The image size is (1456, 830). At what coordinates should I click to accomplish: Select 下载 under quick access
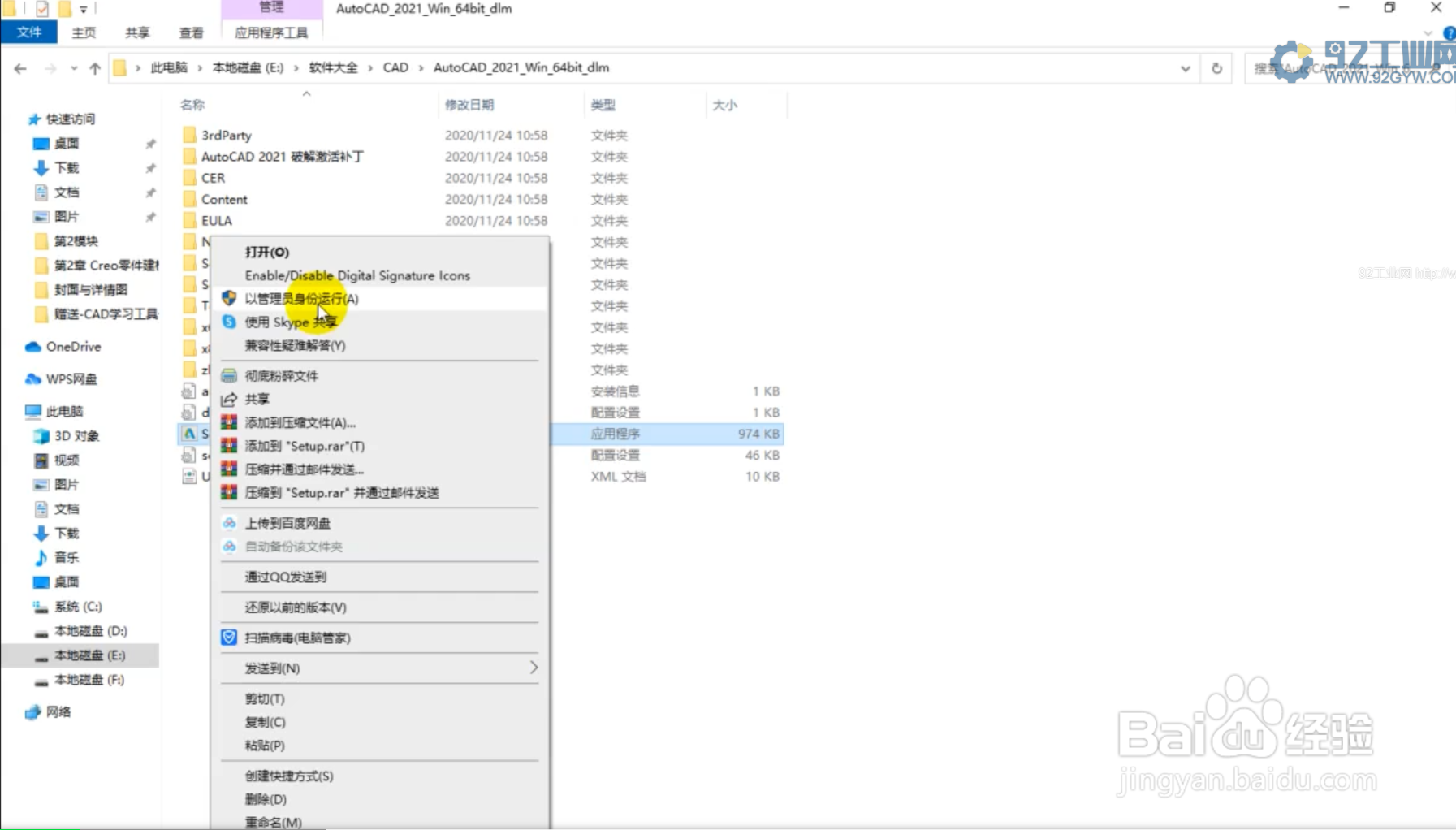point(67,168)
